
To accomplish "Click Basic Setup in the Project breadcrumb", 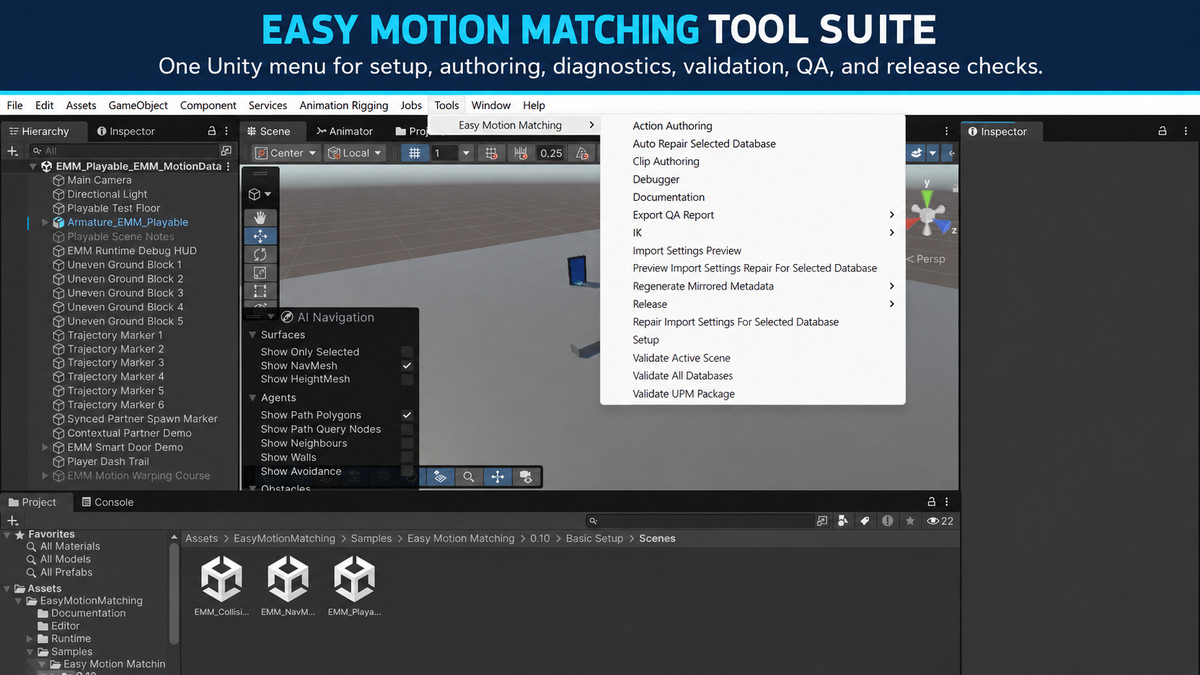I will (x=594, y=538).
